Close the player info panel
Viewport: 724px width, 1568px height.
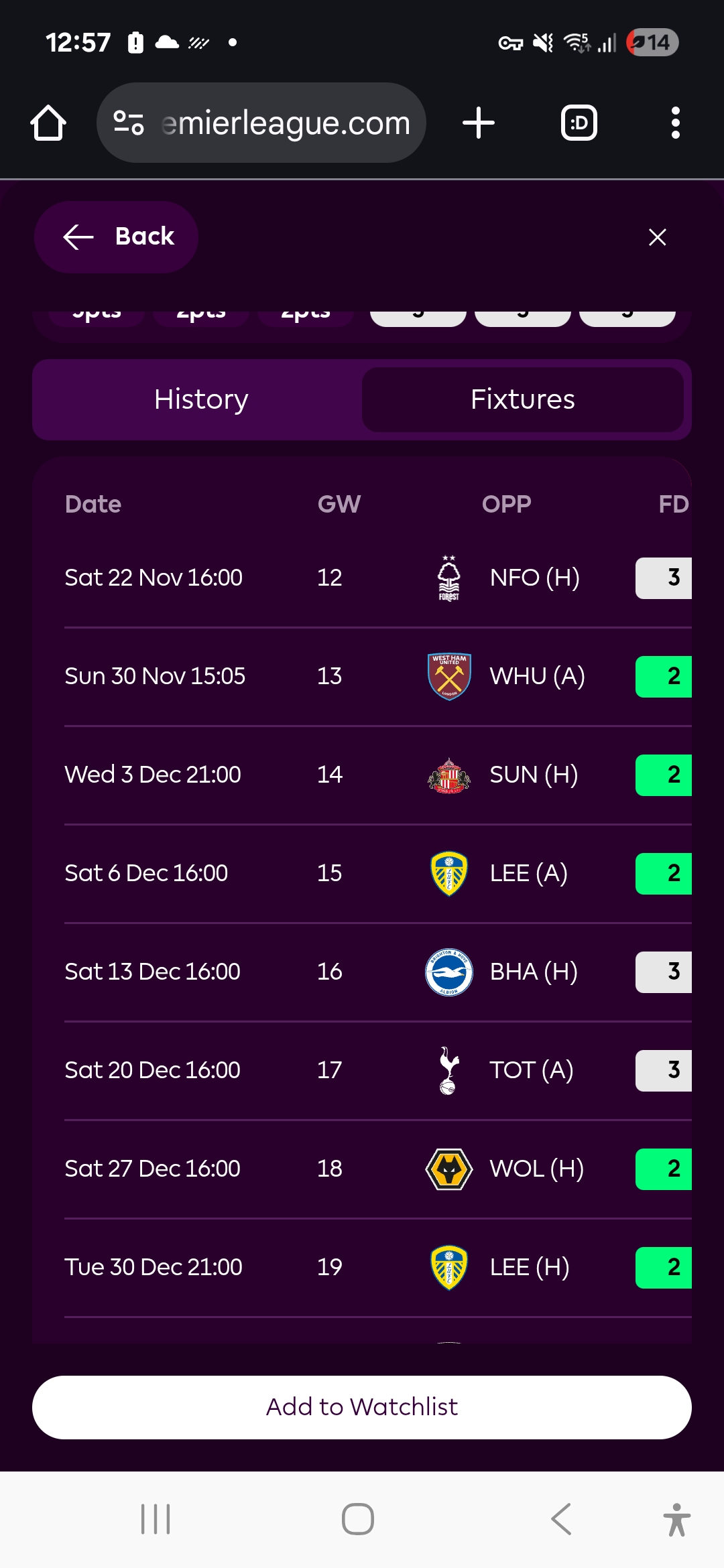coord(657,237)
